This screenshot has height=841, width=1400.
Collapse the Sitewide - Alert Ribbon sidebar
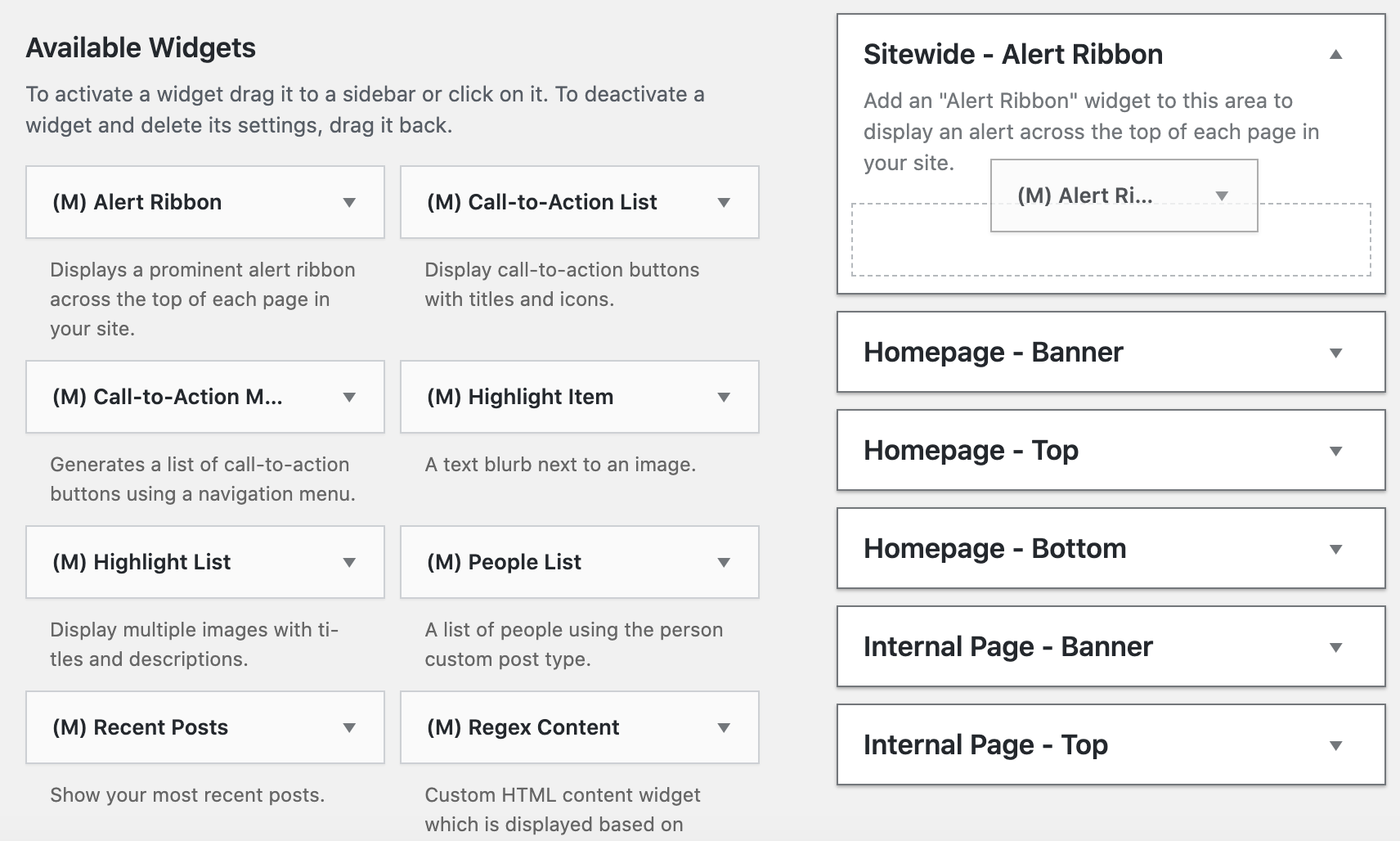1335,54
